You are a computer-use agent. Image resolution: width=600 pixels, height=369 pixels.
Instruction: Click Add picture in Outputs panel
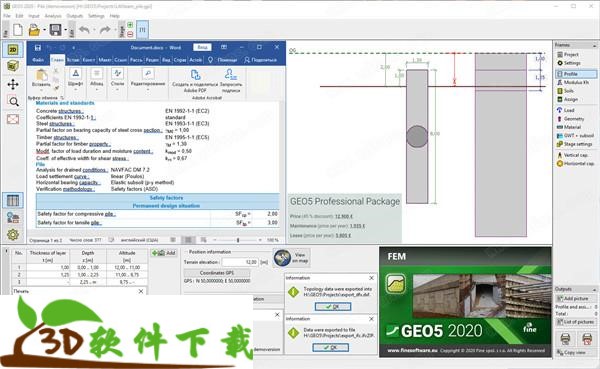pyautogui.click(x=572, y=298)
